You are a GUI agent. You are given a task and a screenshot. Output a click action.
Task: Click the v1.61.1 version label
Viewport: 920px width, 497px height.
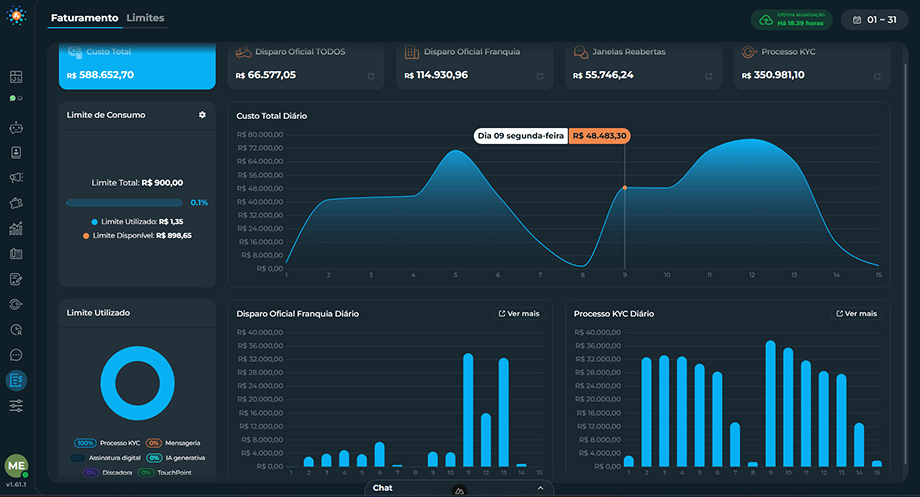coord(16,485)
